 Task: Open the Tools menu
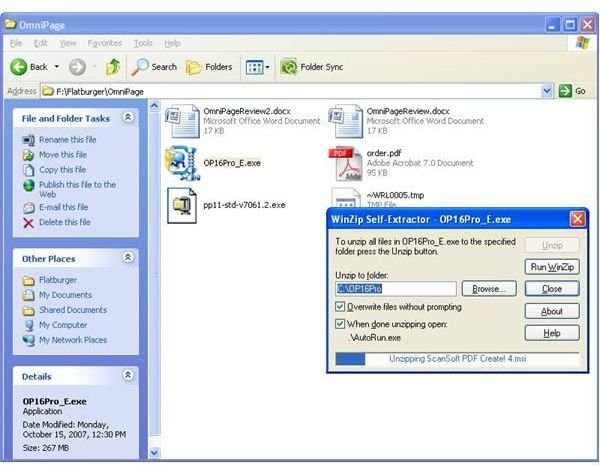point(143,43)
